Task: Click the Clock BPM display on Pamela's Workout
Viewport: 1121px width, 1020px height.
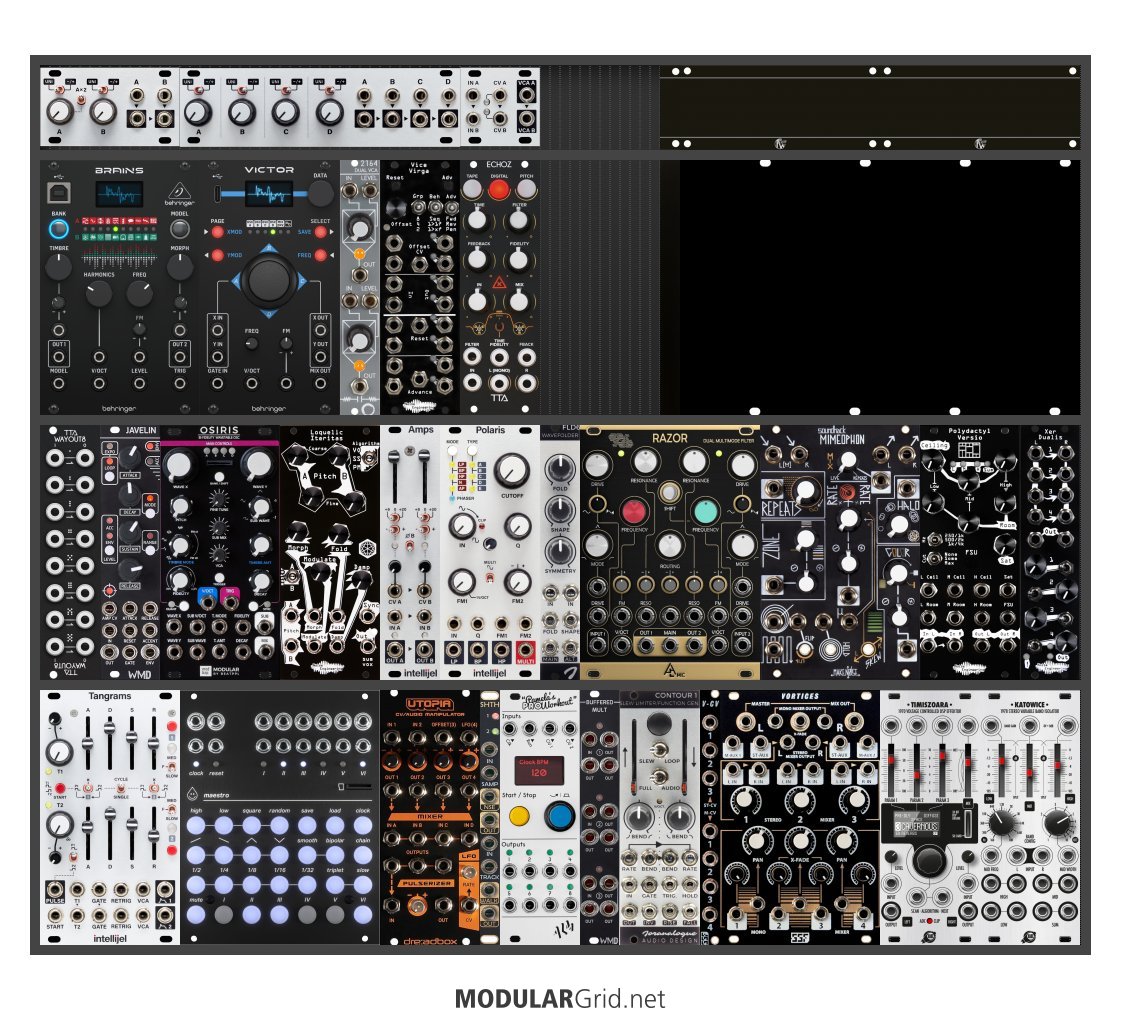Action: pyautogui.click(x=539, y=770)
